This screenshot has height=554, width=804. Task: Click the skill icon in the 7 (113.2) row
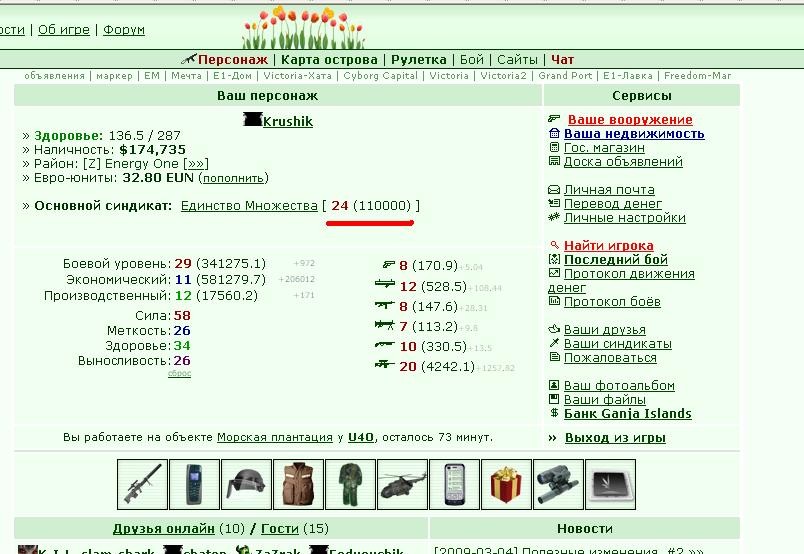(x=385, y=324)
